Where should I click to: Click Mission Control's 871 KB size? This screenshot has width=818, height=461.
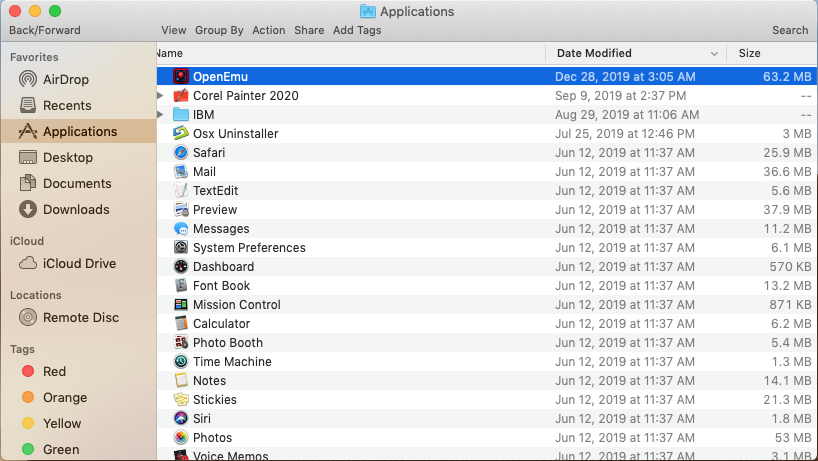tap(790, 305)
